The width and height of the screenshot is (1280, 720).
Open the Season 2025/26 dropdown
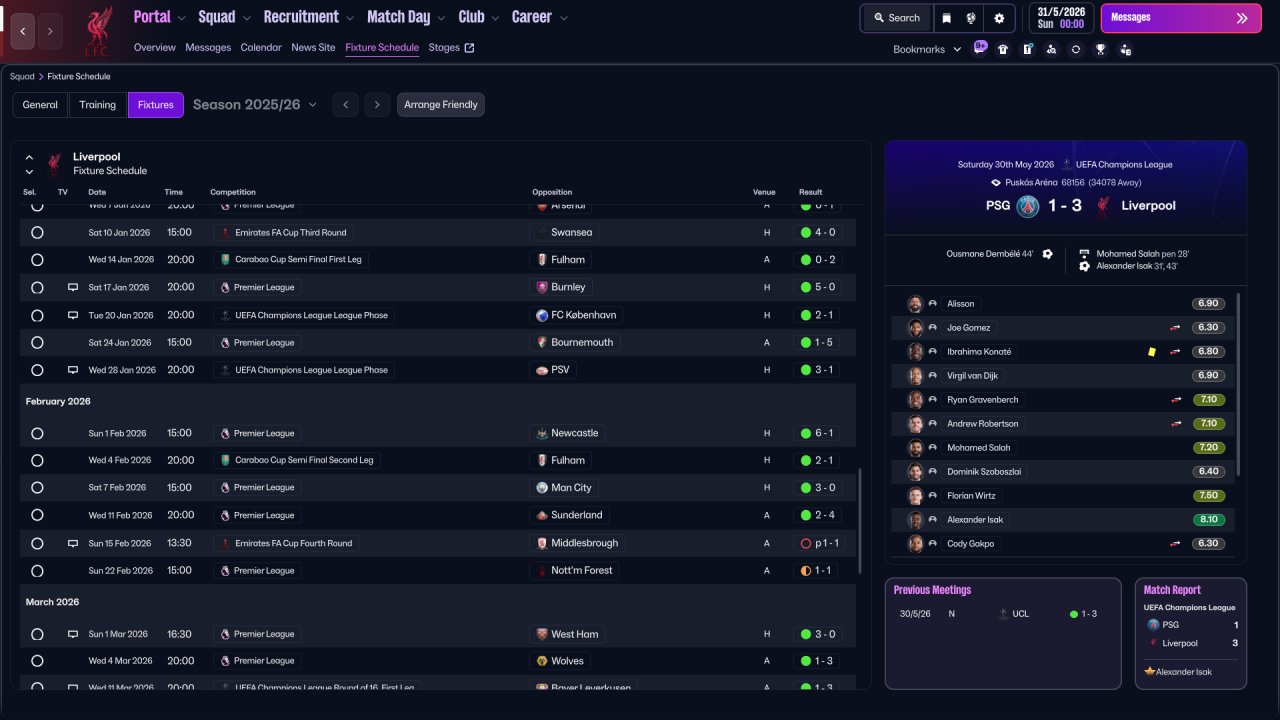coord(255,105)
